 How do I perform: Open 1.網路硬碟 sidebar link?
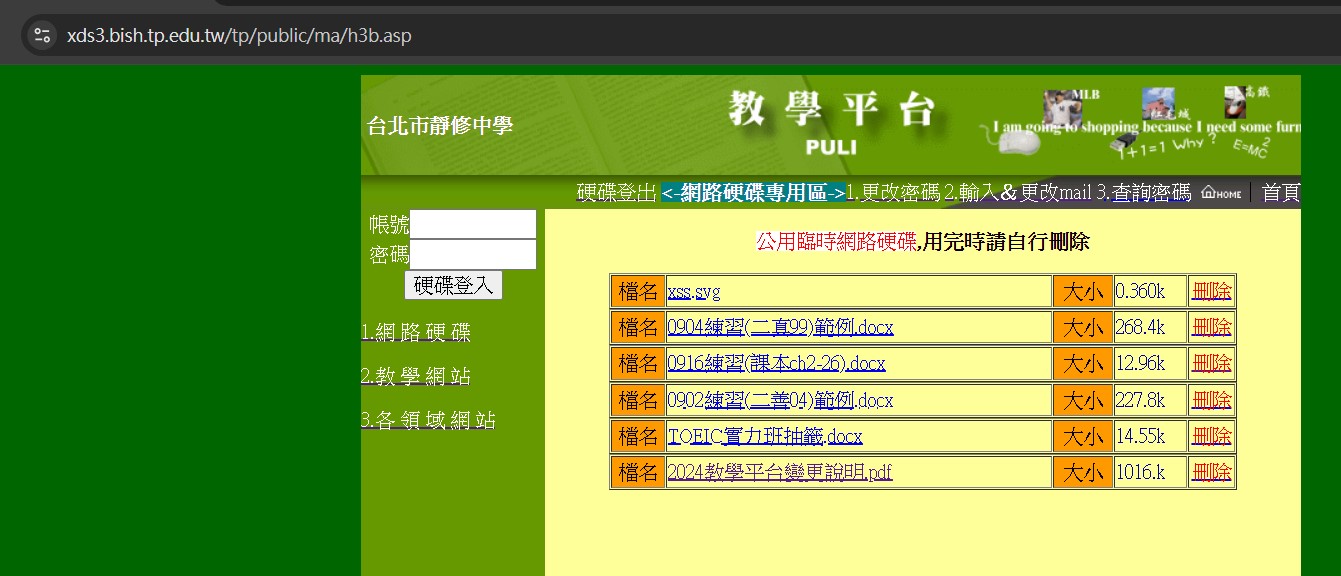coord(416,333)
